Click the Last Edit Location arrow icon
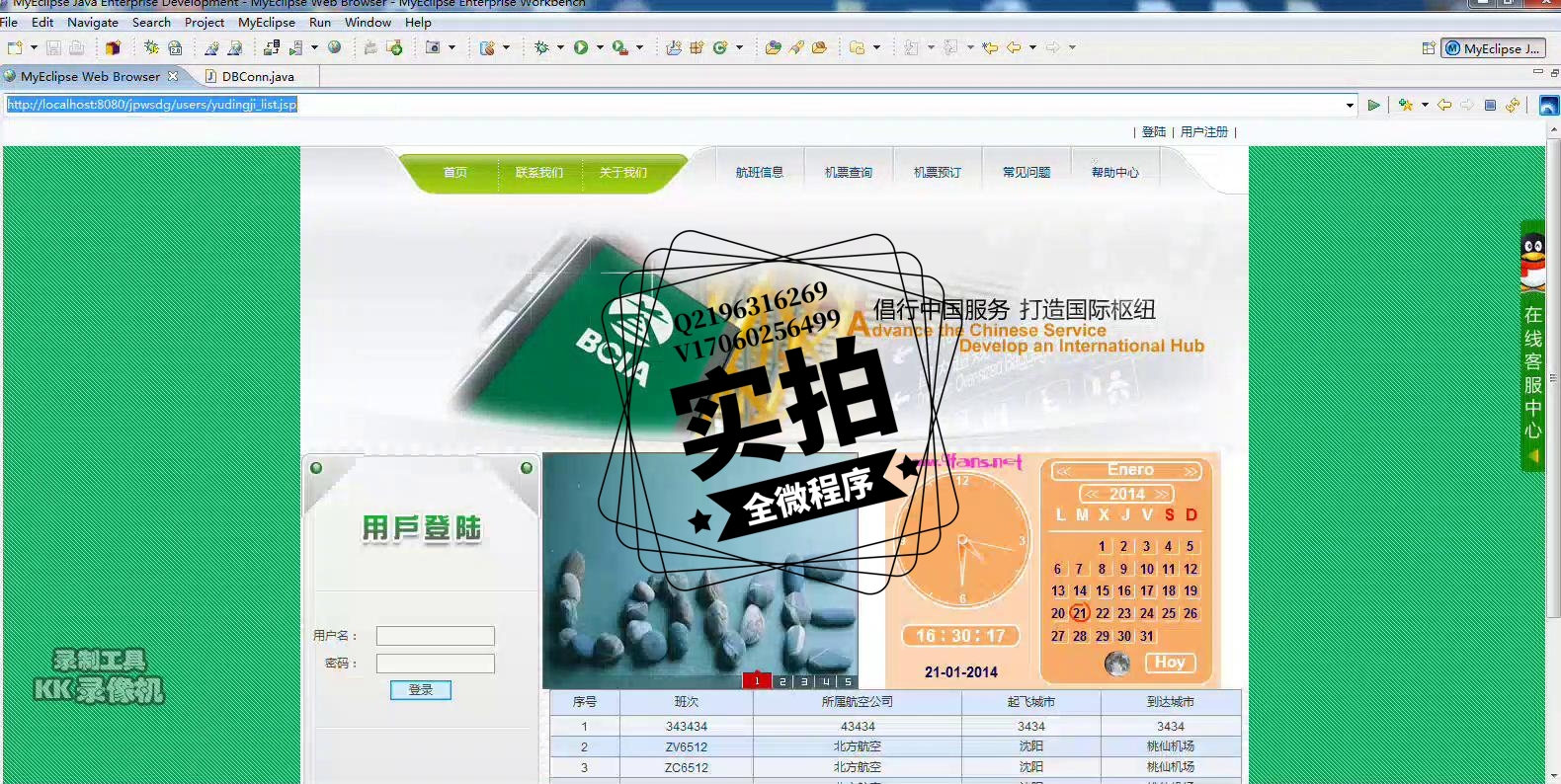1561x784 pixels. point(990,47)
